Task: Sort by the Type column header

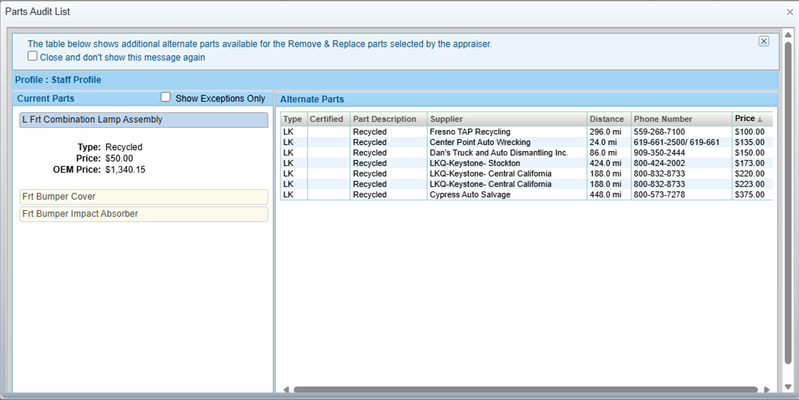Action: coord(294,119)
